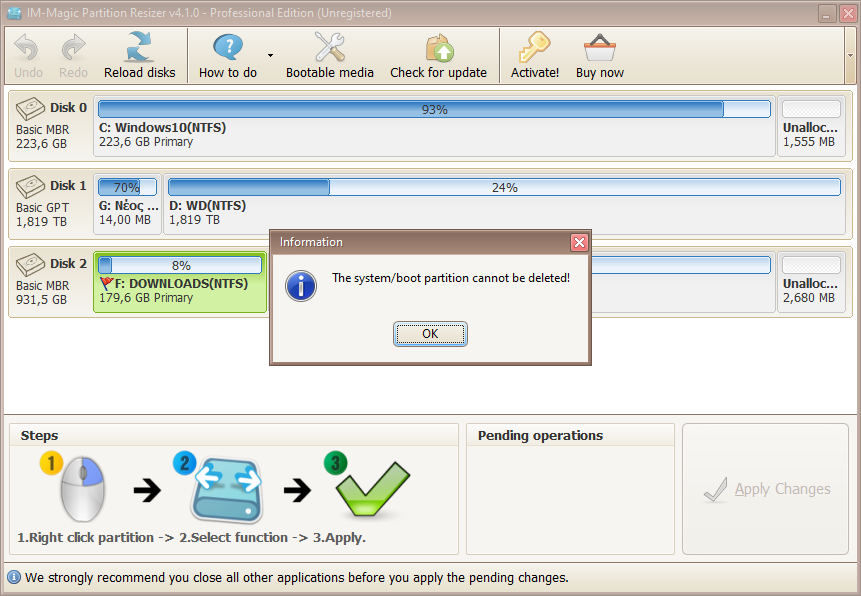The width and height of the screenshot is (861, 596).
Task: Click the 70% usage bar of G: partition
Action: (127, 187)
